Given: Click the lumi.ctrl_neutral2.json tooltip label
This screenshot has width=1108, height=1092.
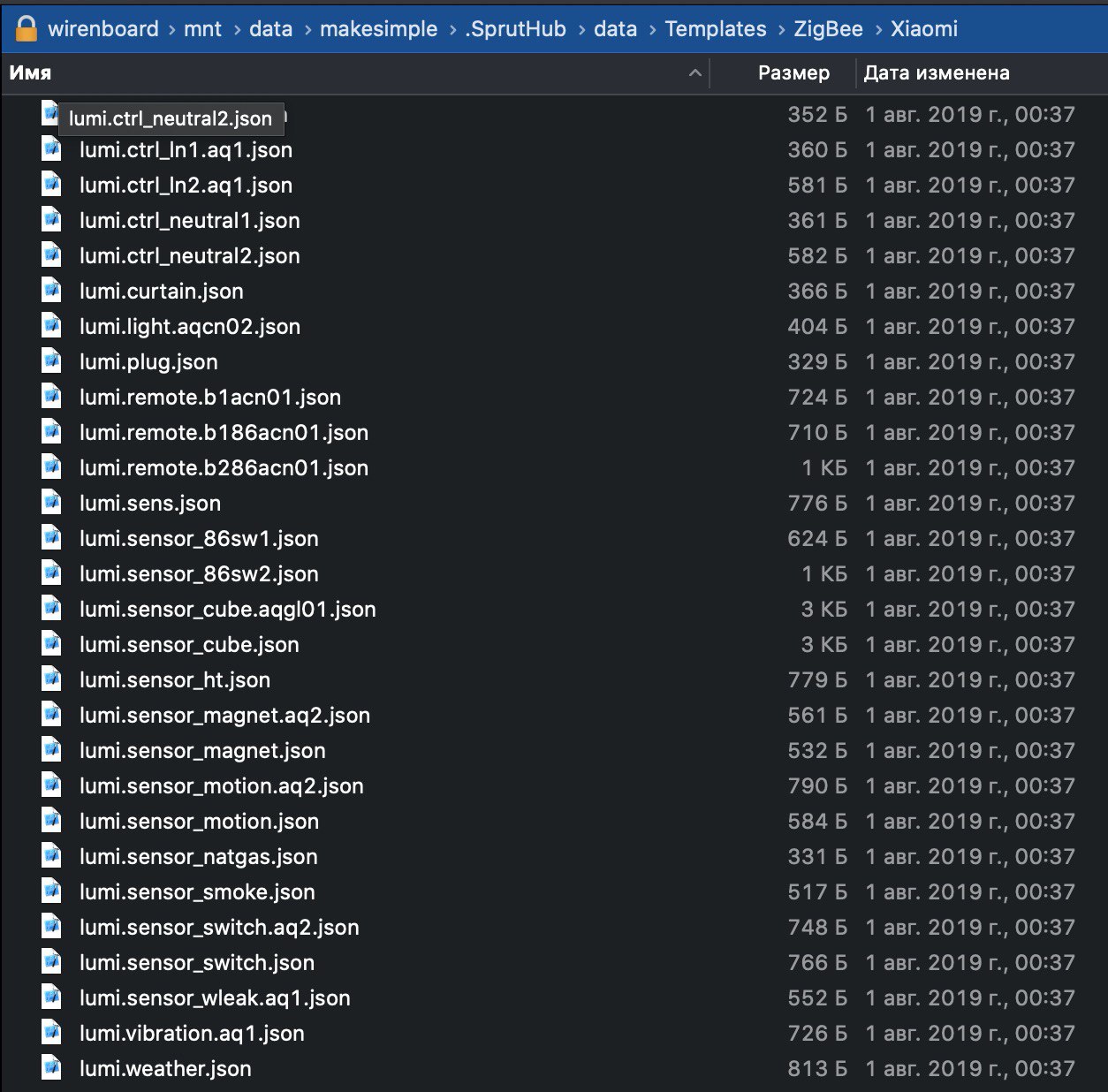Looking at the screenshot, I should [171, 118].
